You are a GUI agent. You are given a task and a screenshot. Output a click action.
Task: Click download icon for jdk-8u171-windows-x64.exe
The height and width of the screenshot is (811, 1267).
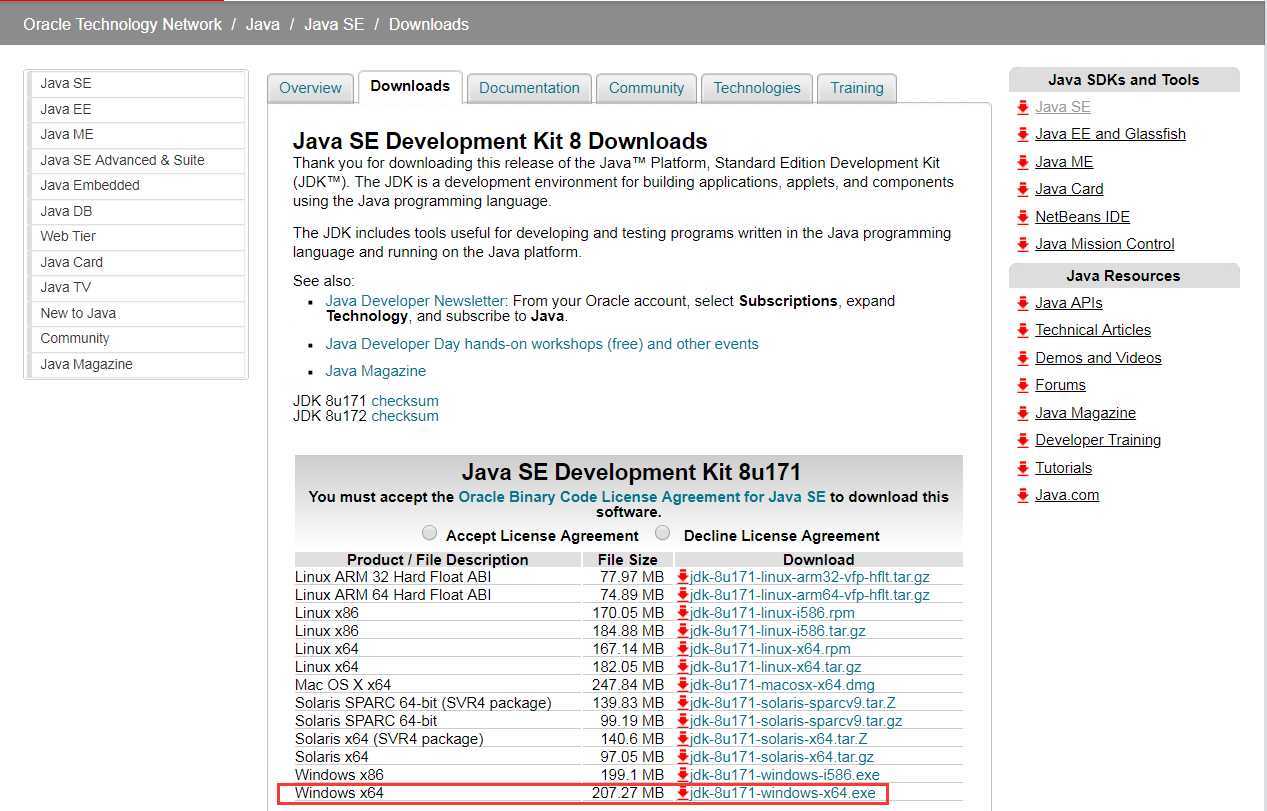click(x=683, y=793)
